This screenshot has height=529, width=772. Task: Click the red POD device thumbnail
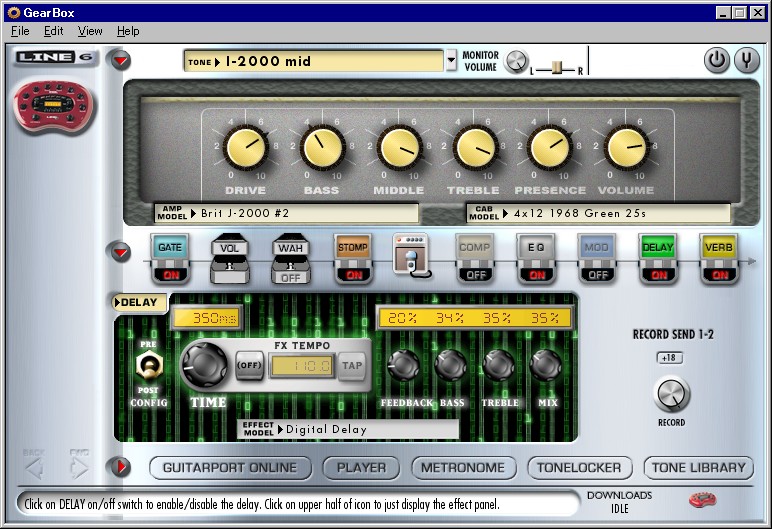(x=53, y=105)
